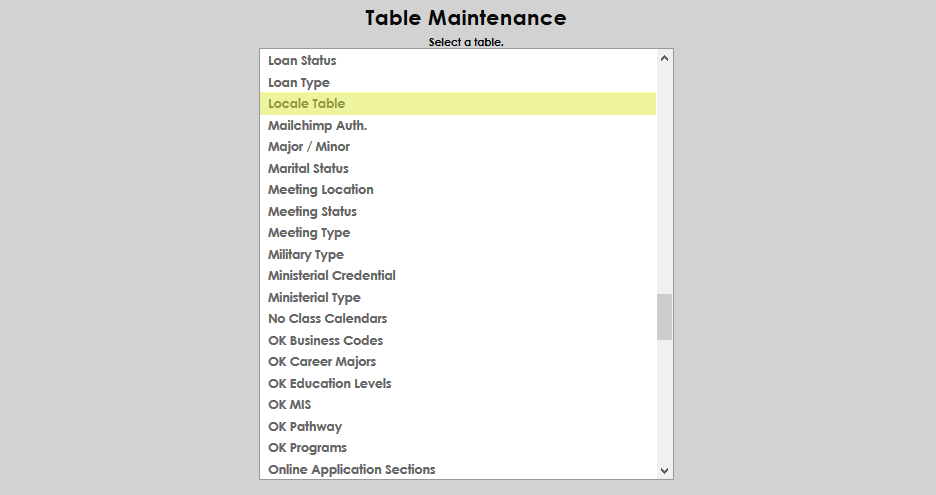
Task: Click the vertical scrollbar thumb
Action: [x=664, y=317]
